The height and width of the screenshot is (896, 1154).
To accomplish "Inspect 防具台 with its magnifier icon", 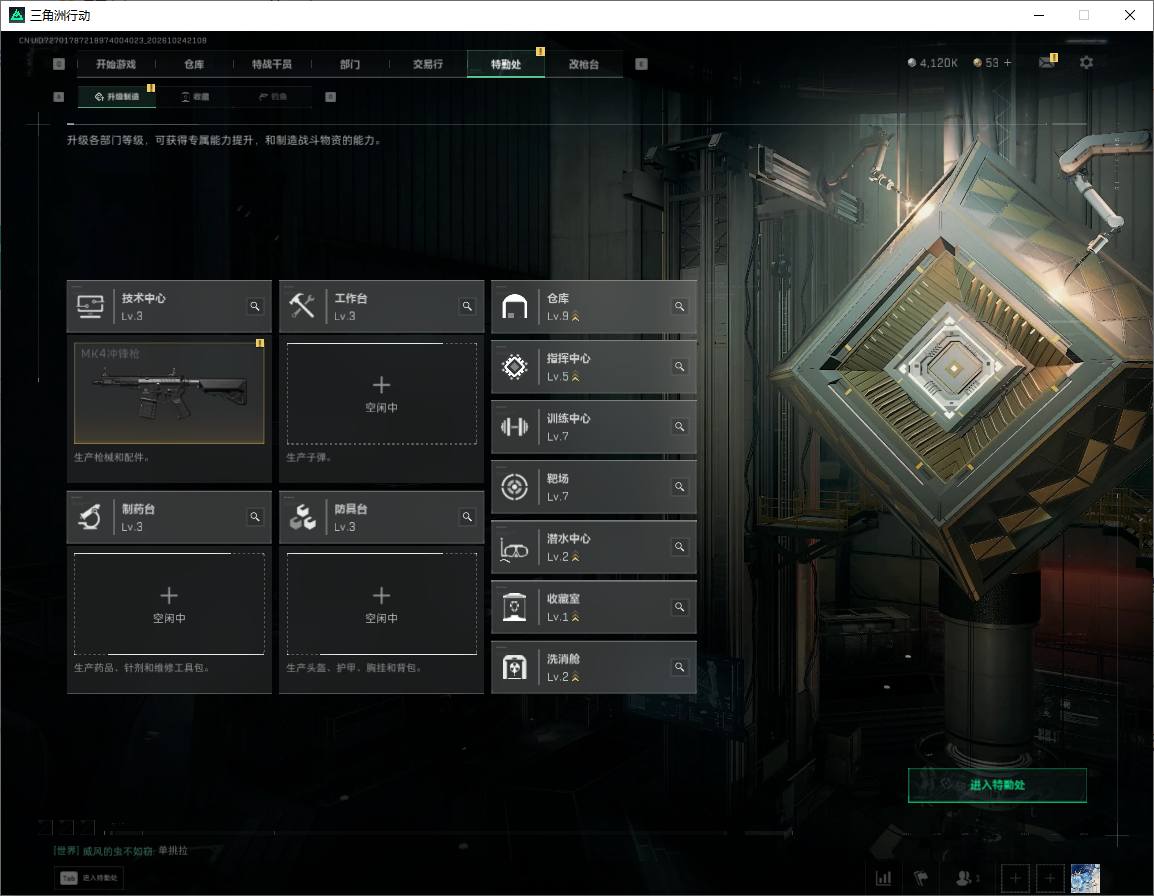I will click(x=467, y=517).
